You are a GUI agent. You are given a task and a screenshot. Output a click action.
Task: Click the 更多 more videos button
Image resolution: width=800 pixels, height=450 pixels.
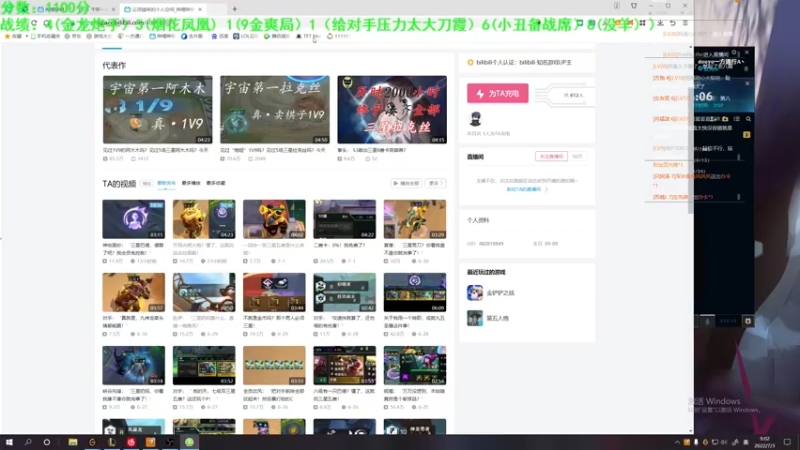point(435,183)
